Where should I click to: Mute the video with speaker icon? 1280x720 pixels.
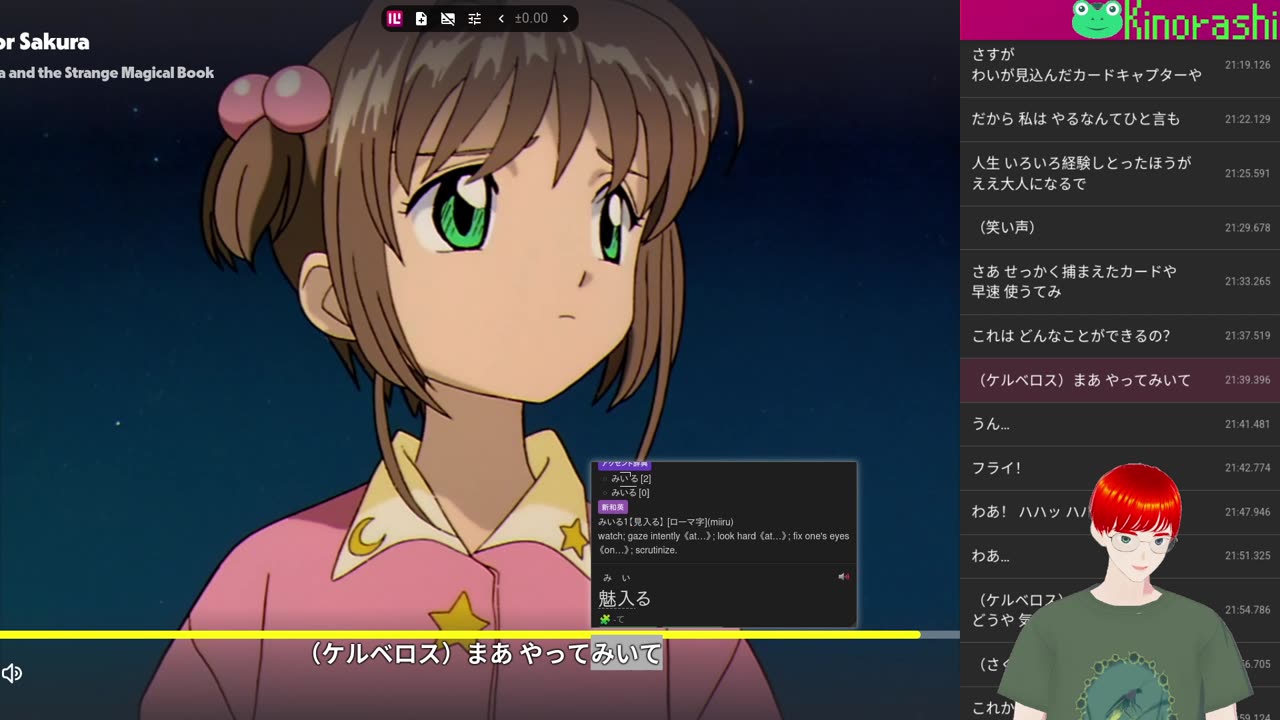[x=12, y=673]
